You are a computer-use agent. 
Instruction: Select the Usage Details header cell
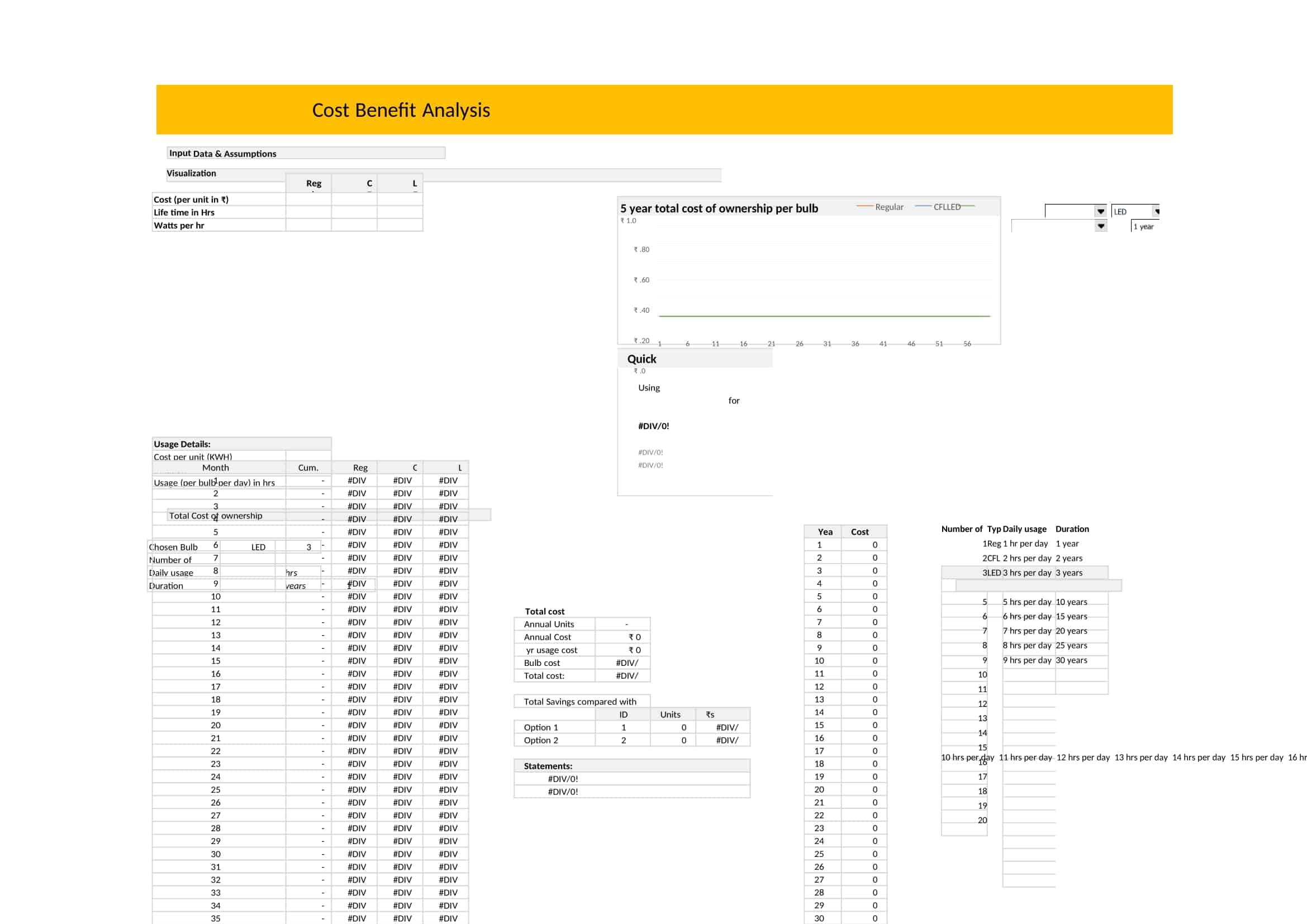coord(182,444)
